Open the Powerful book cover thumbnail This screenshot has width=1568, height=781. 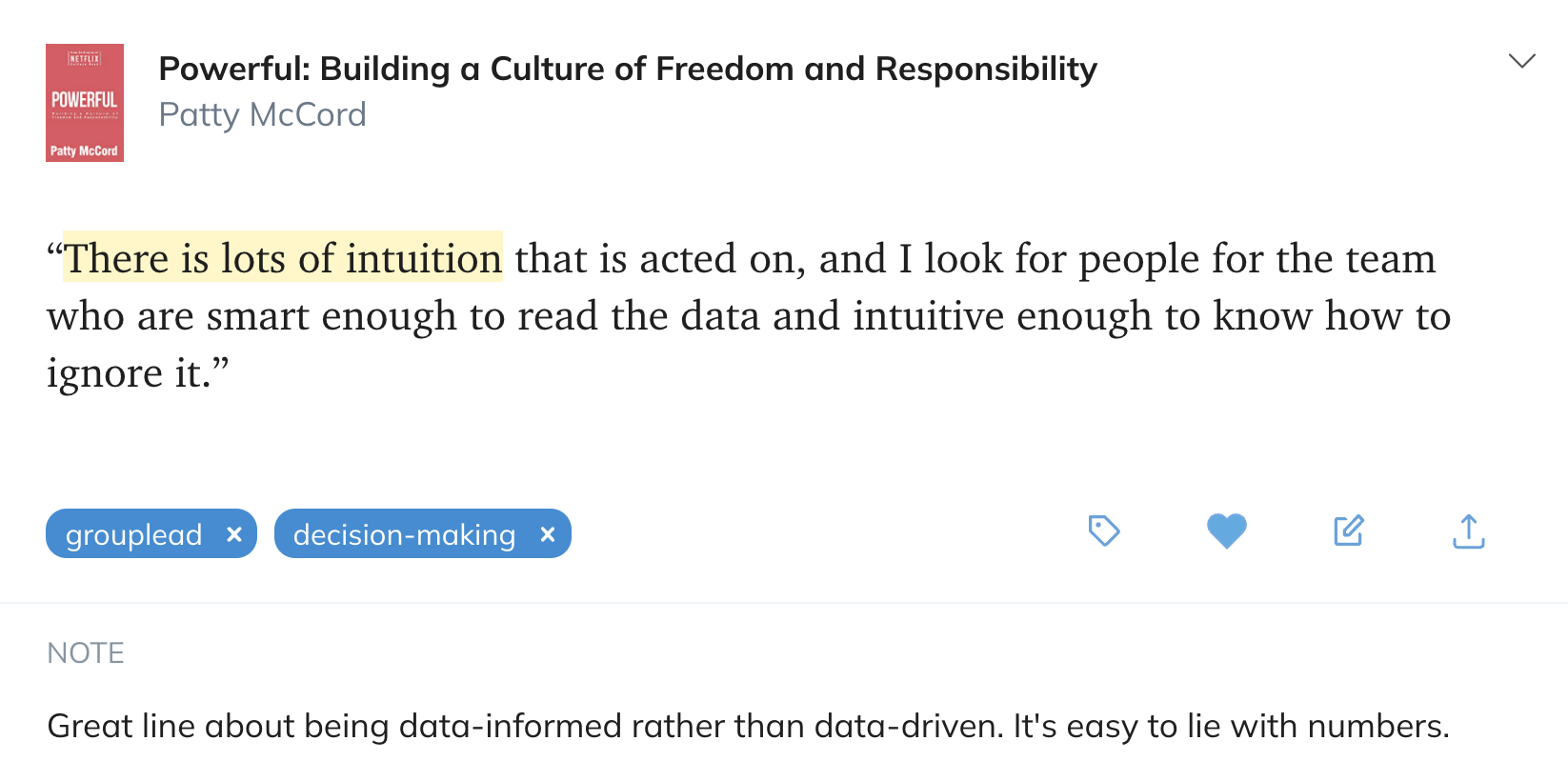85,103
